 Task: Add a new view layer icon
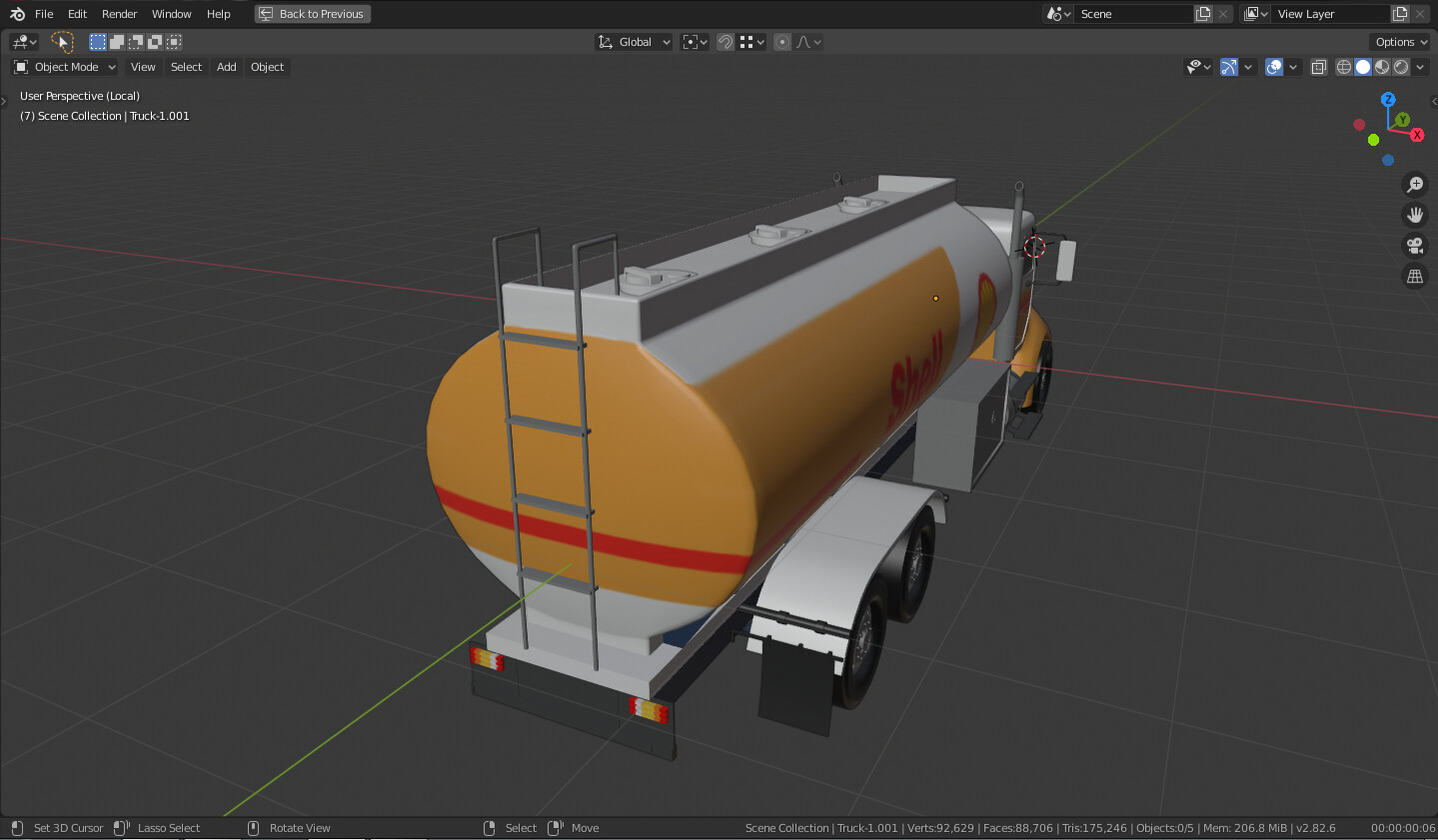click(1400, 14)
